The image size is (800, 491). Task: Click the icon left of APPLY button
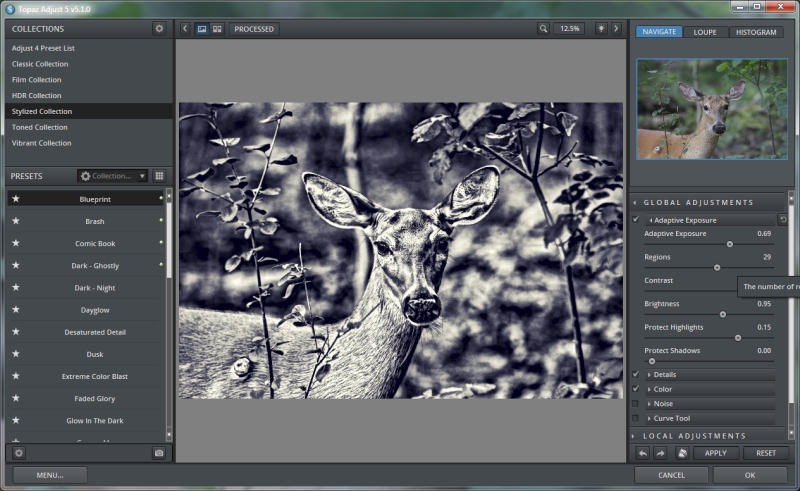[x=682, y=453]
